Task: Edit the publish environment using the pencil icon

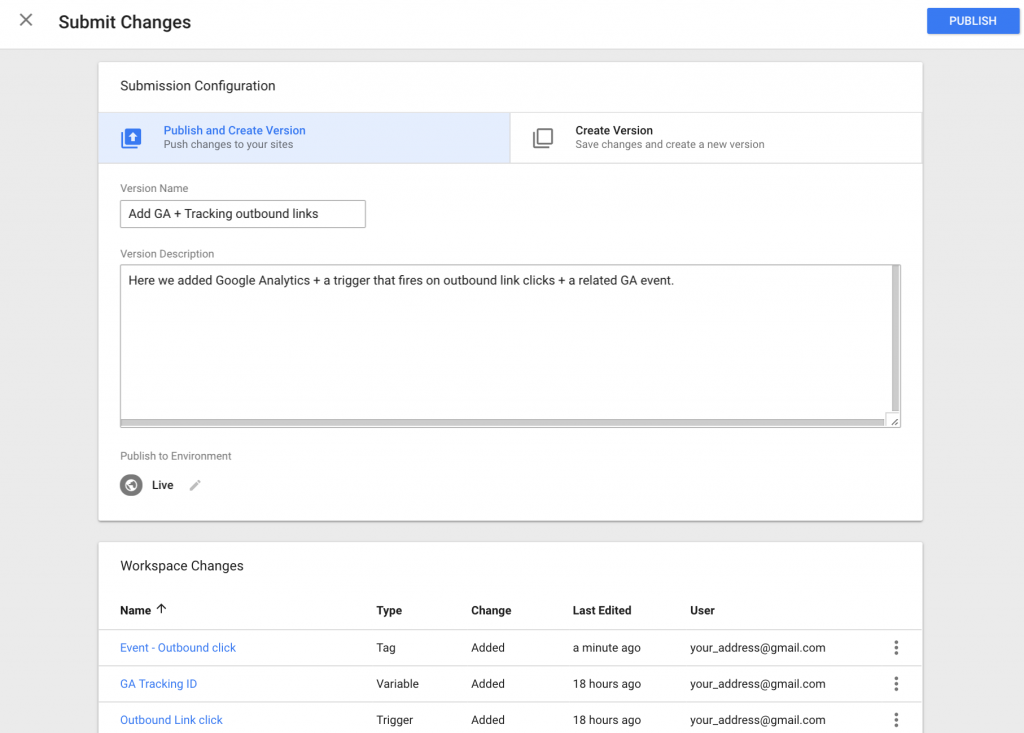Action: [196, 485]
